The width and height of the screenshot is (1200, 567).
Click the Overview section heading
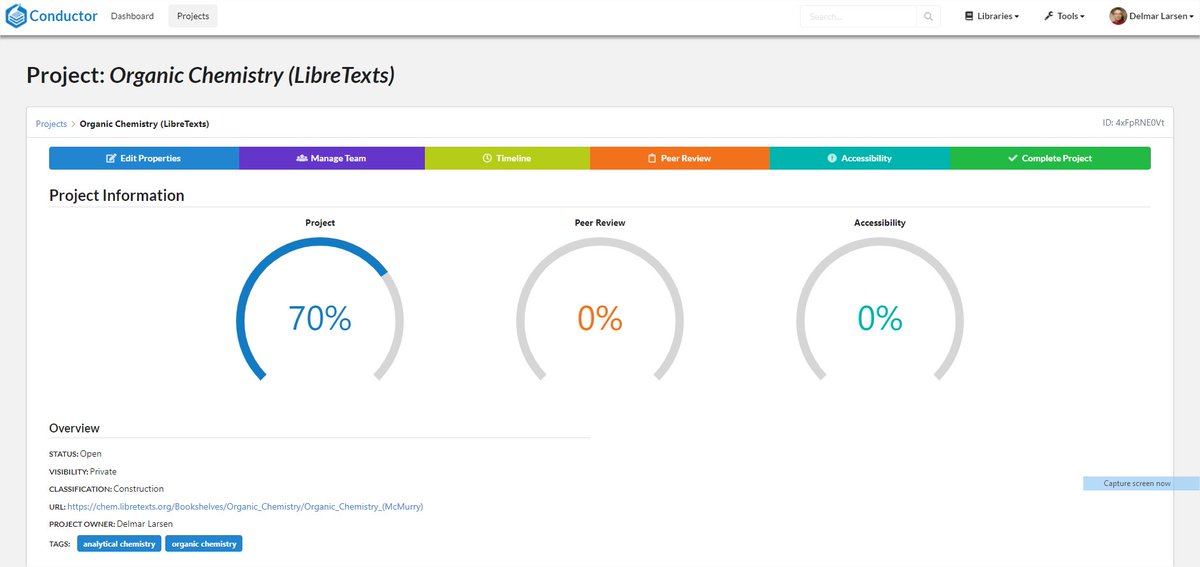click(74, 428)
